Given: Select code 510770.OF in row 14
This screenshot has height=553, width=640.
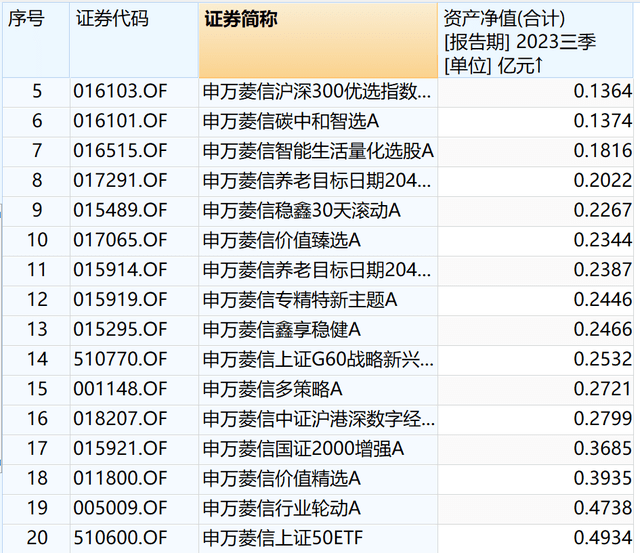Looking at the screenshot, I should pos(119,358).
